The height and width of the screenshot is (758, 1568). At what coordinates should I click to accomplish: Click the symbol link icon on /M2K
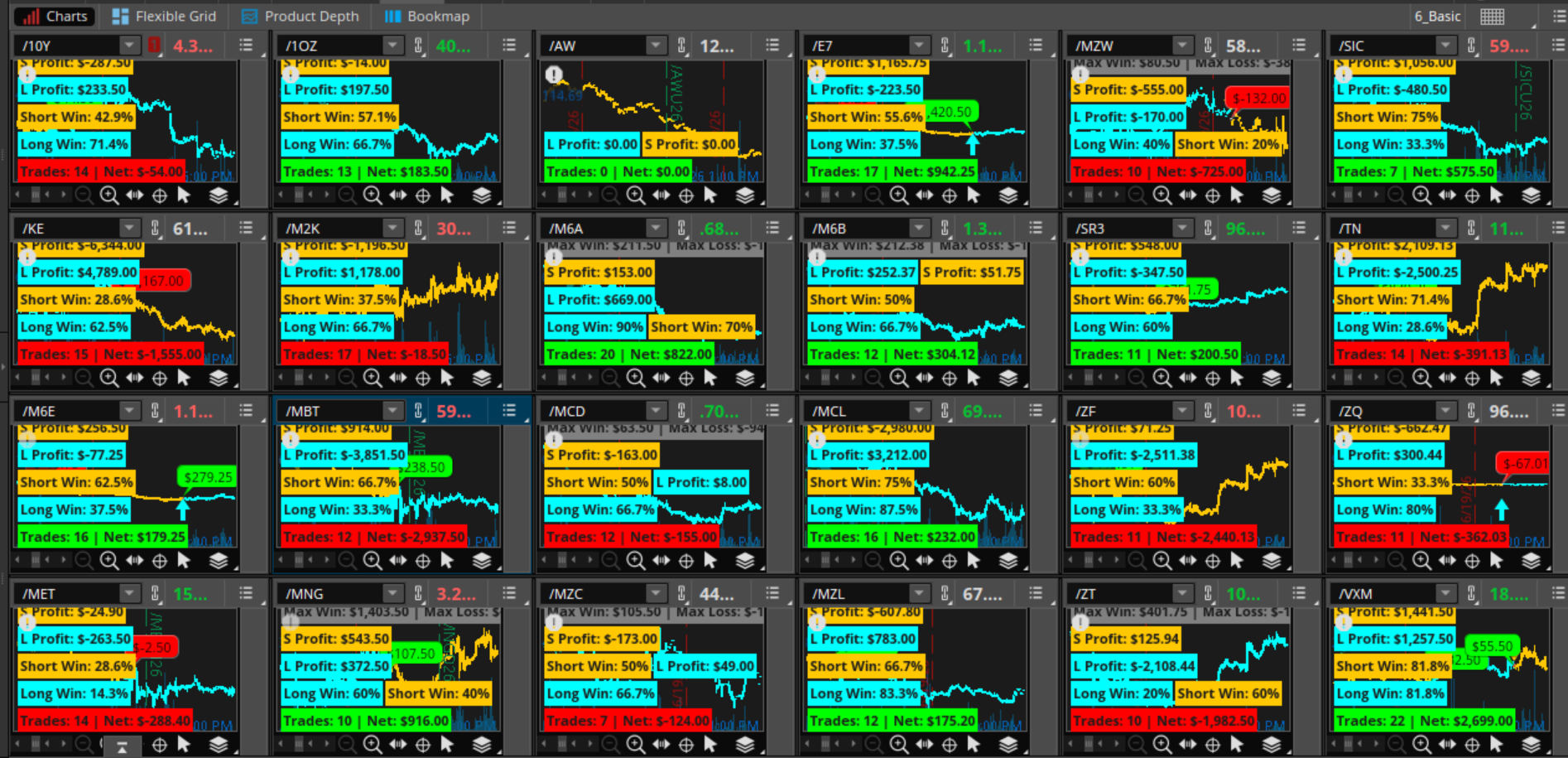418,228
